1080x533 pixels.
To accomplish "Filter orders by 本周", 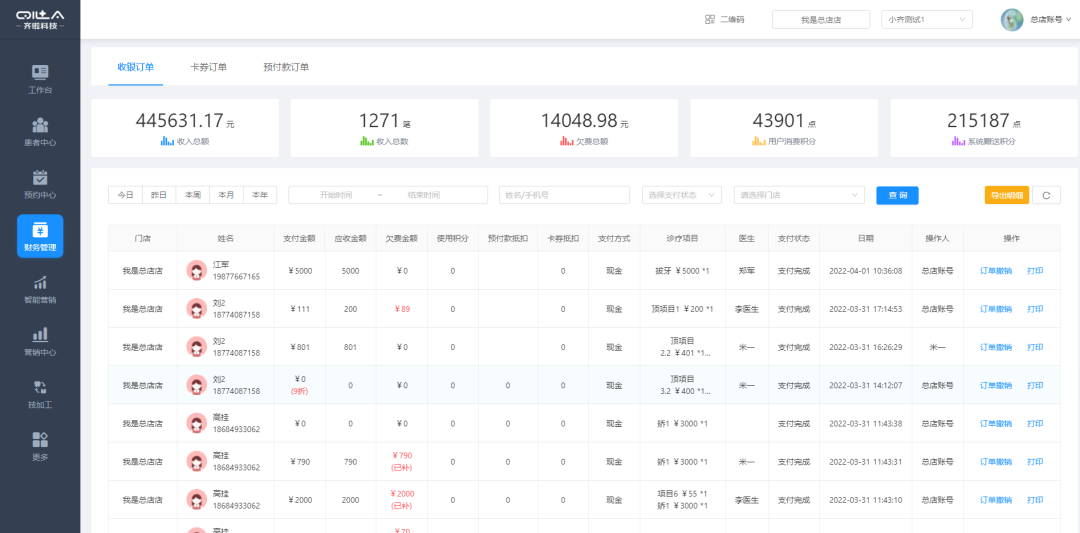I will 193,195.
